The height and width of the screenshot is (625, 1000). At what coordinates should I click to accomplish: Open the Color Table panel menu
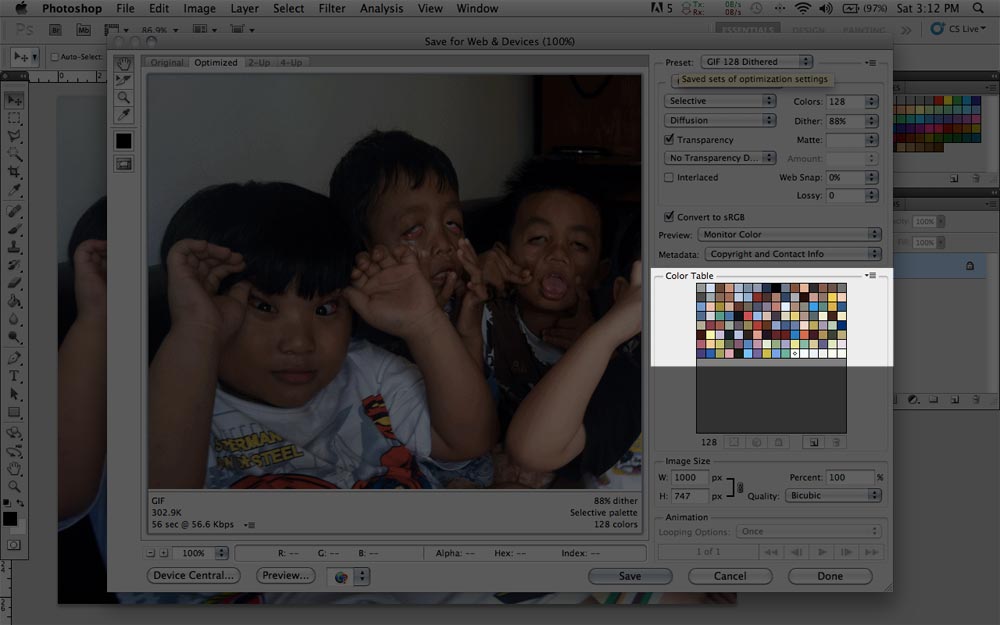(x=870, y=275)
